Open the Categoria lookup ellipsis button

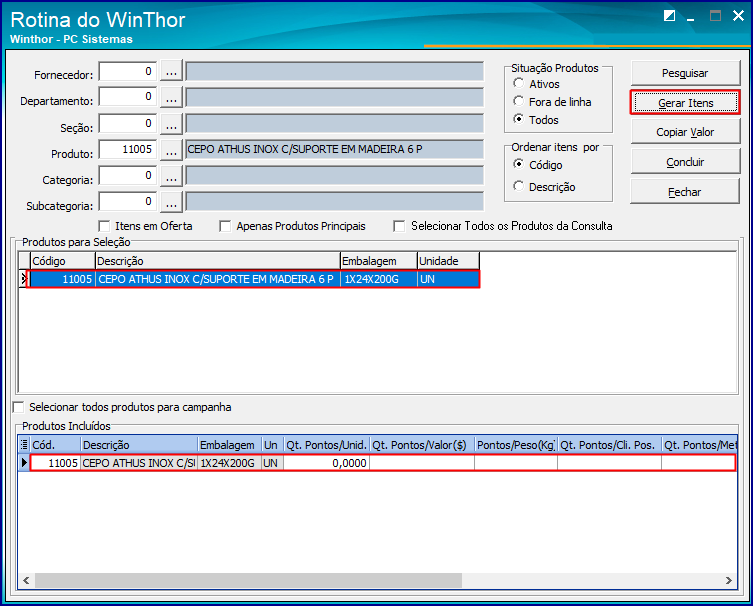[x=171, y=176]
